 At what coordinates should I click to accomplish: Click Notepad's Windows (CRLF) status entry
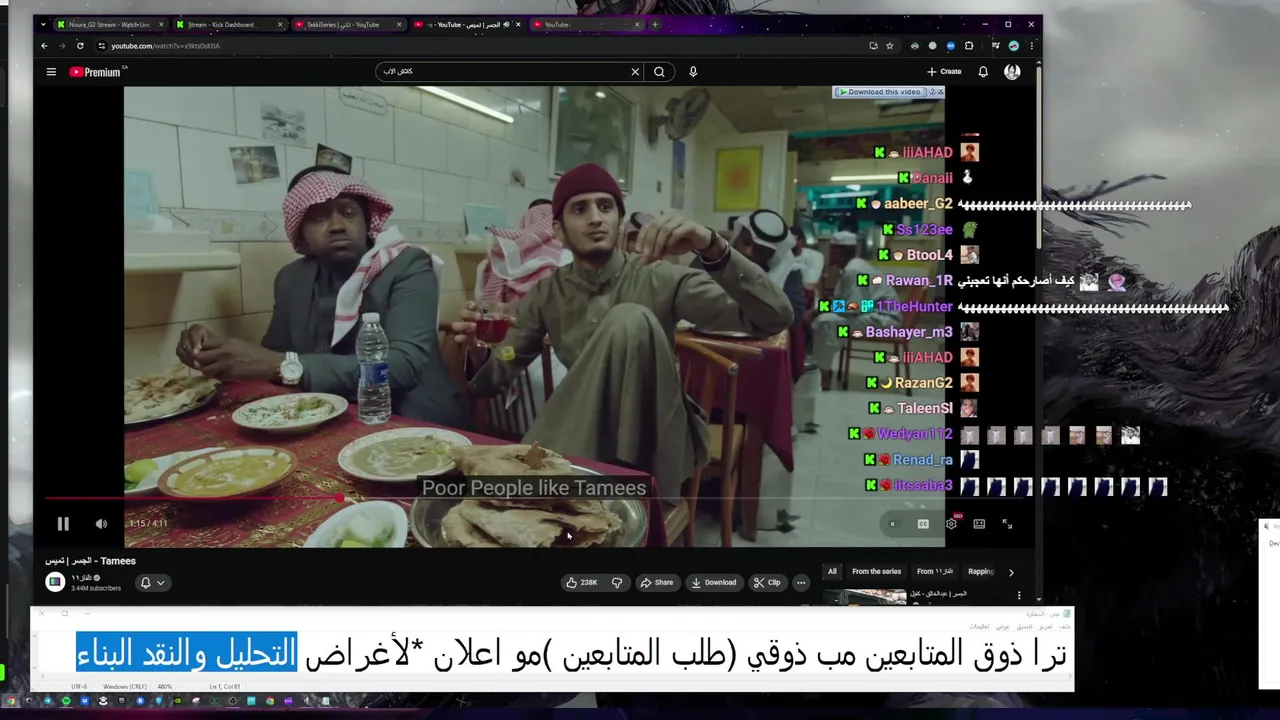point(124,687)
